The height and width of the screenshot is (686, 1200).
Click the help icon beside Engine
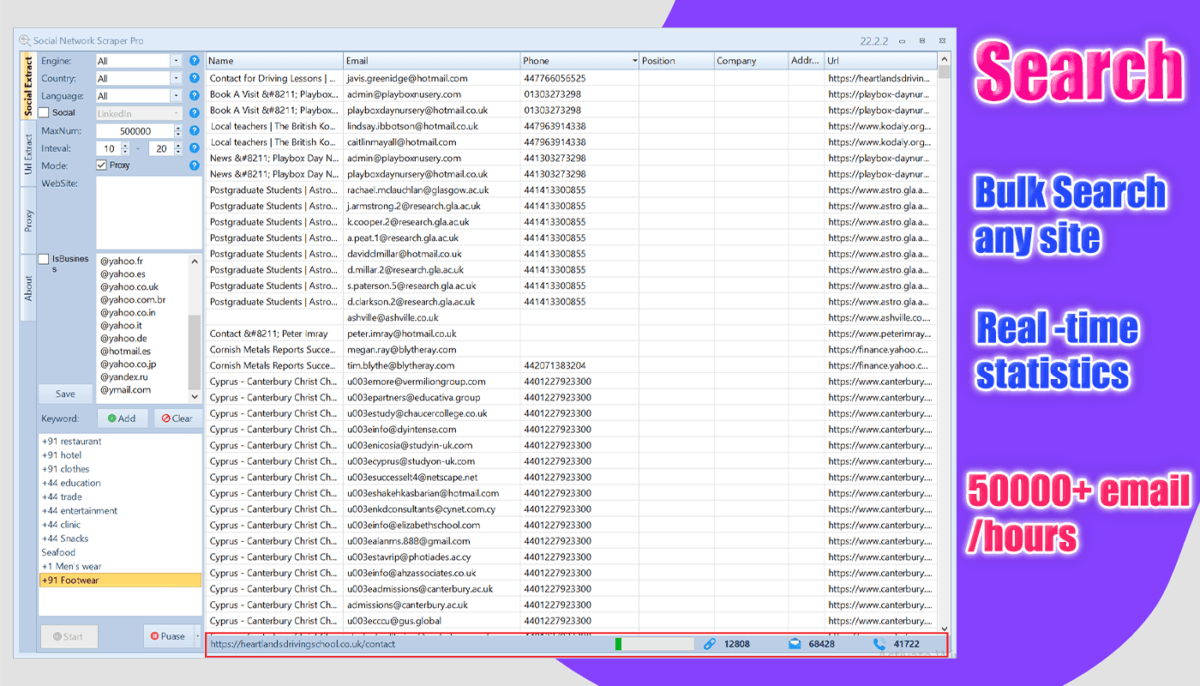tap(195, 61)
